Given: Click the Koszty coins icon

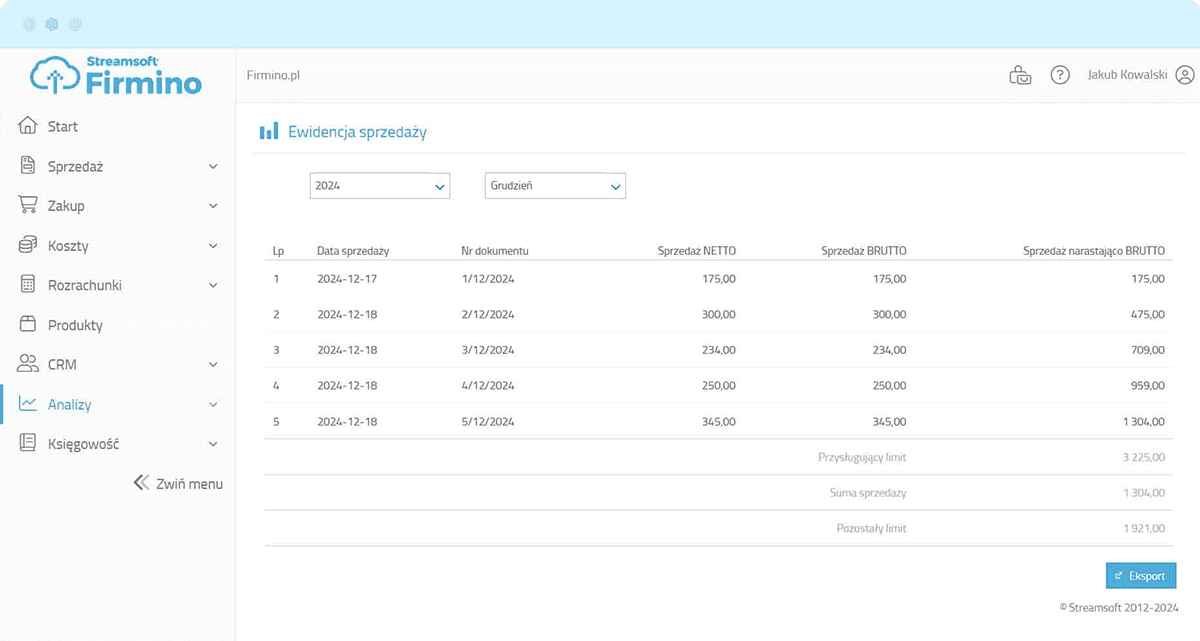Looking at the screenshot, I should [x=28, y=245].
